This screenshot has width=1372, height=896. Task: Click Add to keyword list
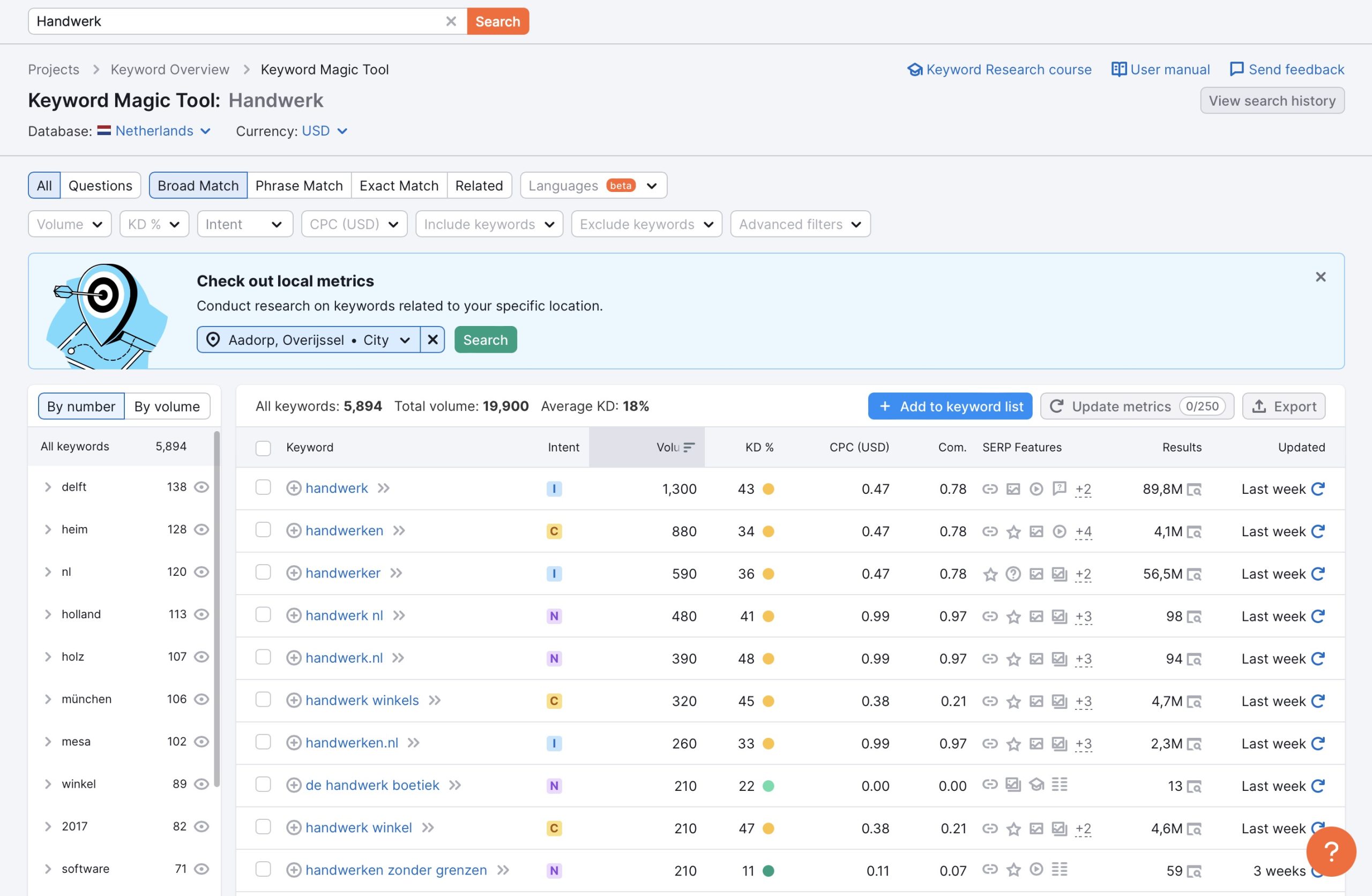(x=950, y=406)
